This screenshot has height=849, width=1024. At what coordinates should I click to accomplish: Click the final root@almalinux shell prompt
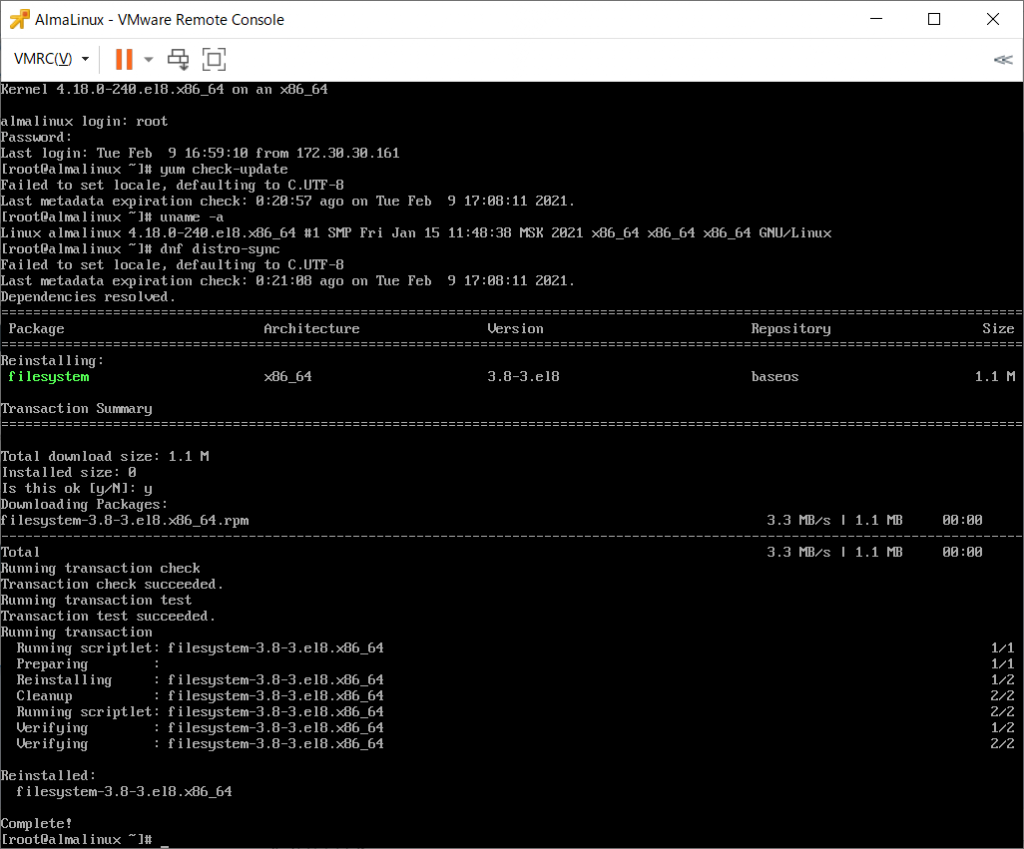coord(76,839)
